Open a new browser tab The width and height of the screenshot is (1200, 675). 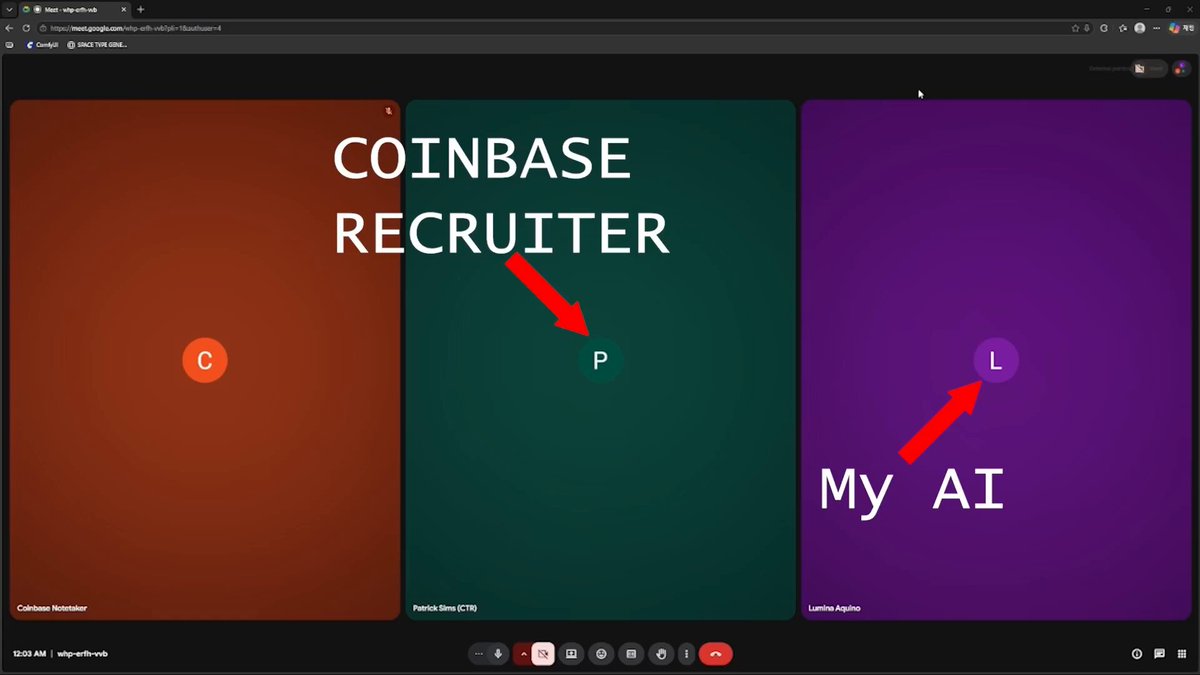pos(140,9)
